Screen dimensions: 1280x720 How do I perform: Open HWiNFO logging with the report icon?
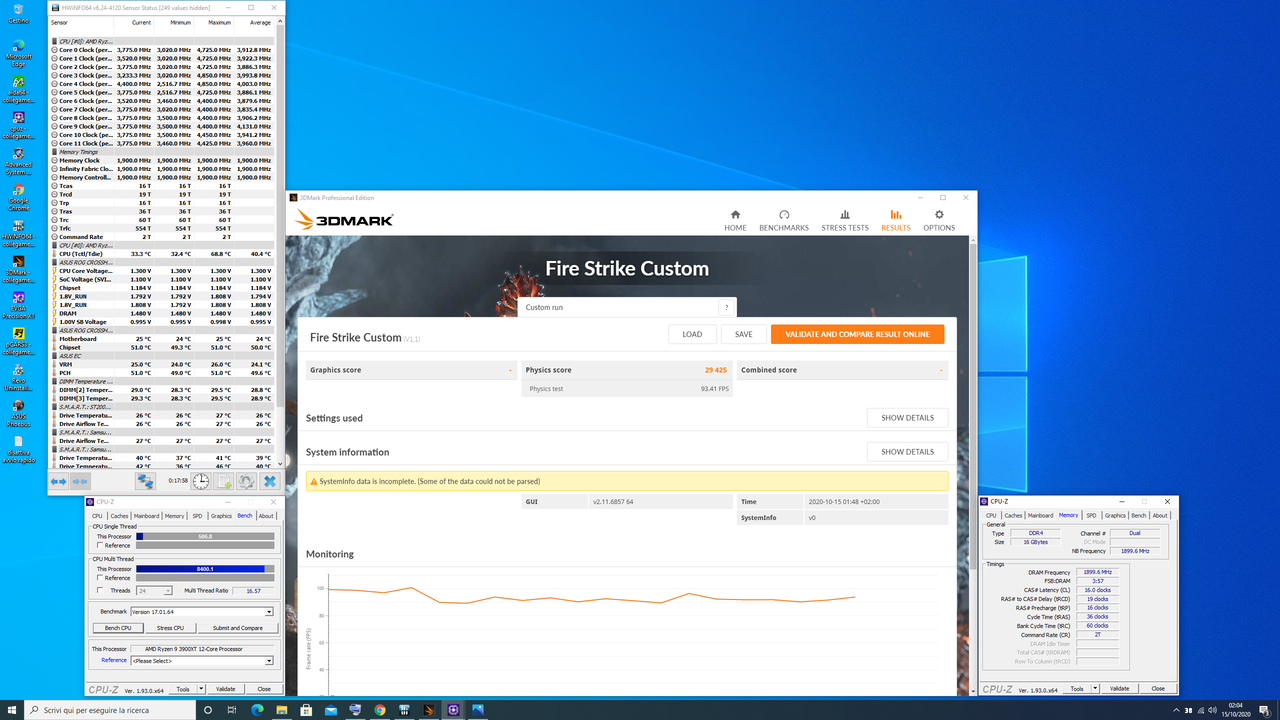[224, 482]
